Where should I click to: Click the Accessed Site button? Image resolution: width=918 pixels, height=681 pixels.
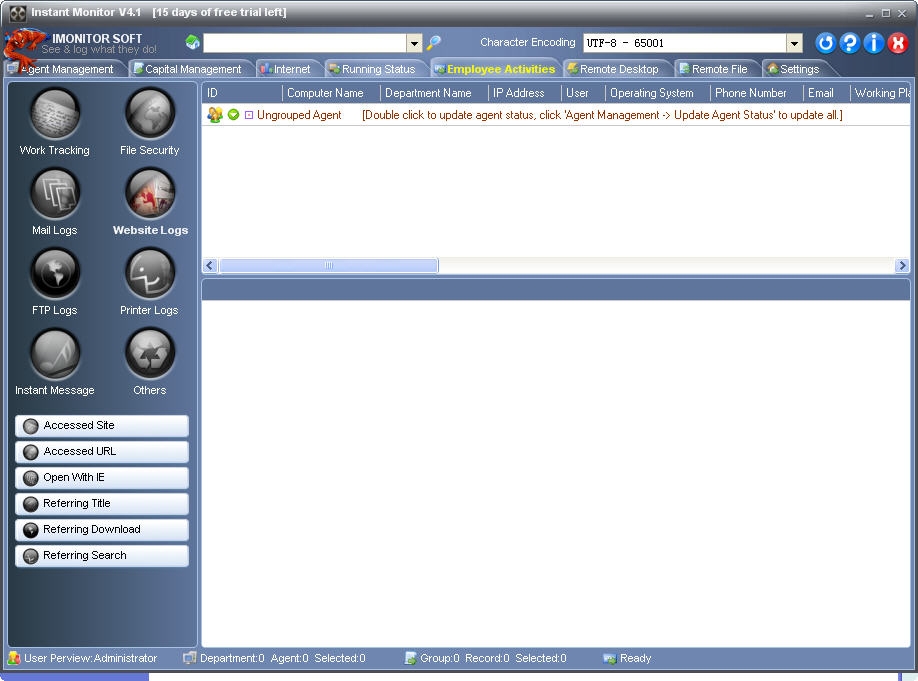100,426
